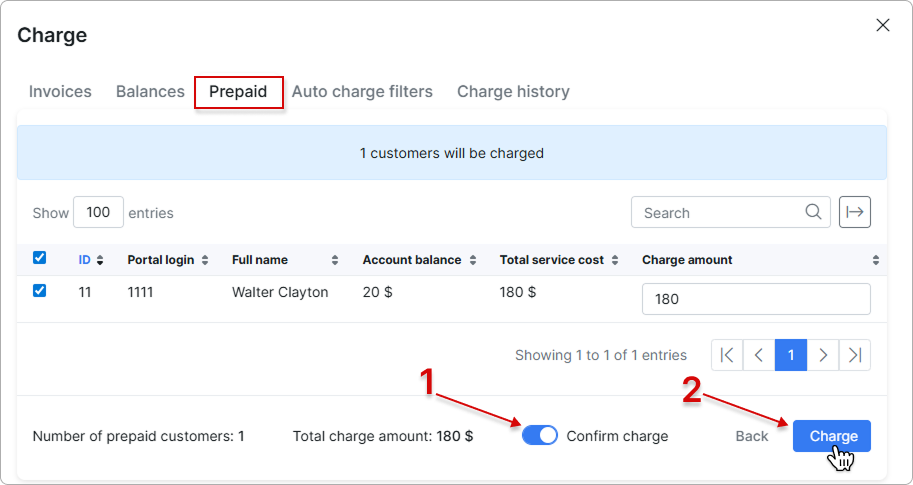Click the export table icon button
The width and height of the screenshot is (913, 485).
coord(854,212)
